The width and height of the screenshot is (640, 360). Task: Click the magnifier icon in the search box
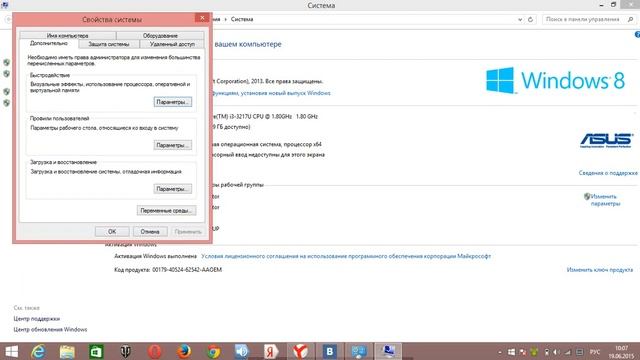(x=630, y=19)
